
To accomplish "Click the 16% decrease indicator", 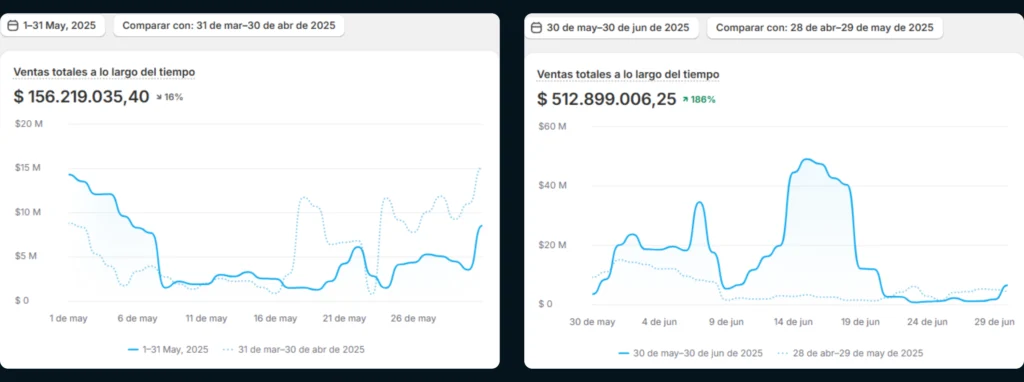I will click(x=170, y=97).
